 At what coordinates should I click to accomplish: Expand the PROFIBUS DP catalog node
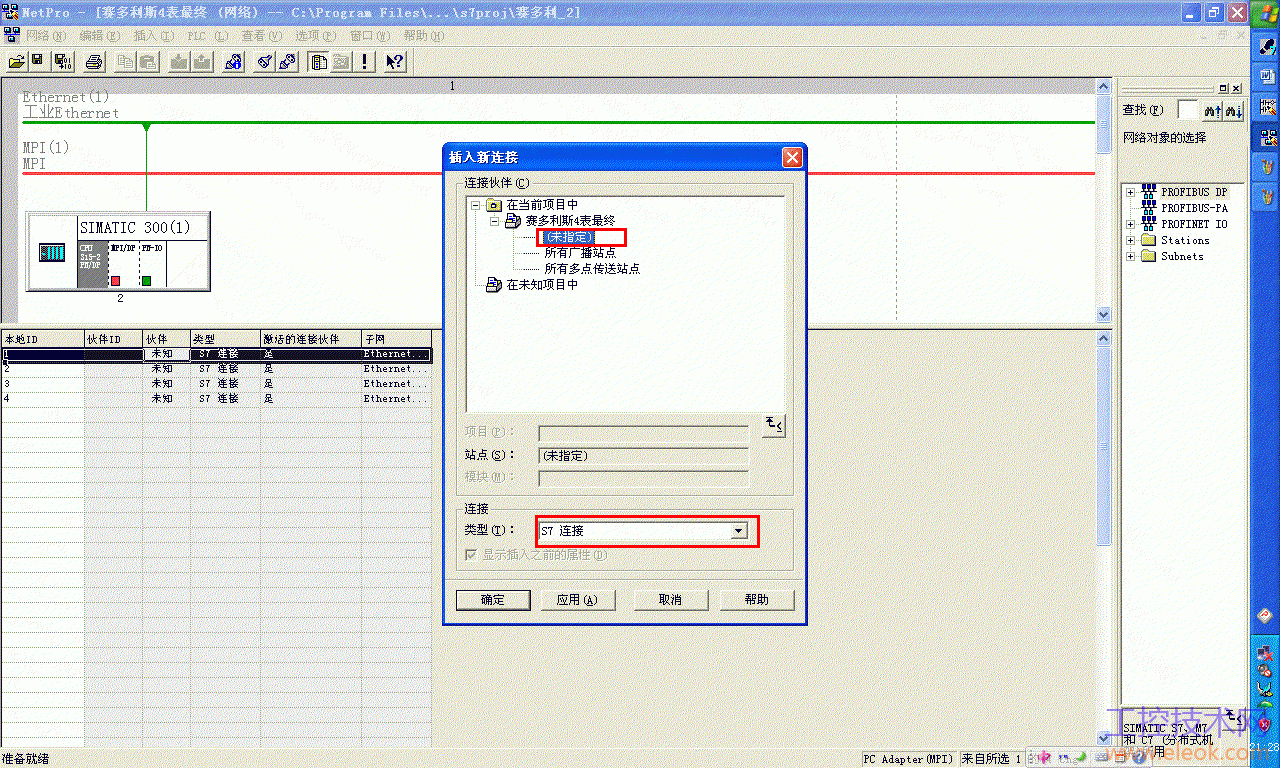click(1131, 192)
